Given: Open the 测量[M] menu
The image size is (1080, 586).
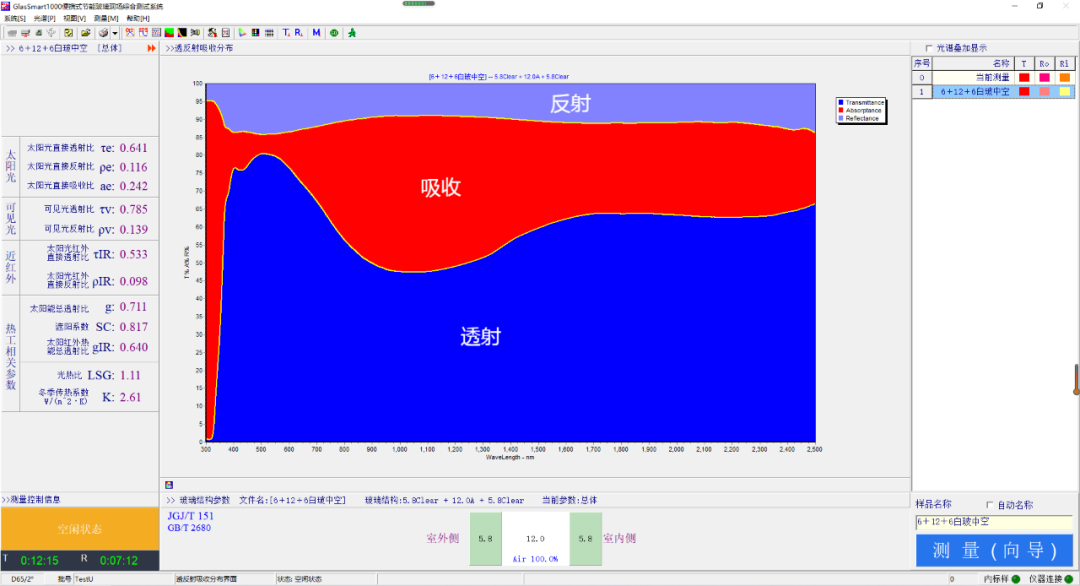Looking at the screenshot, I should 106,18.
